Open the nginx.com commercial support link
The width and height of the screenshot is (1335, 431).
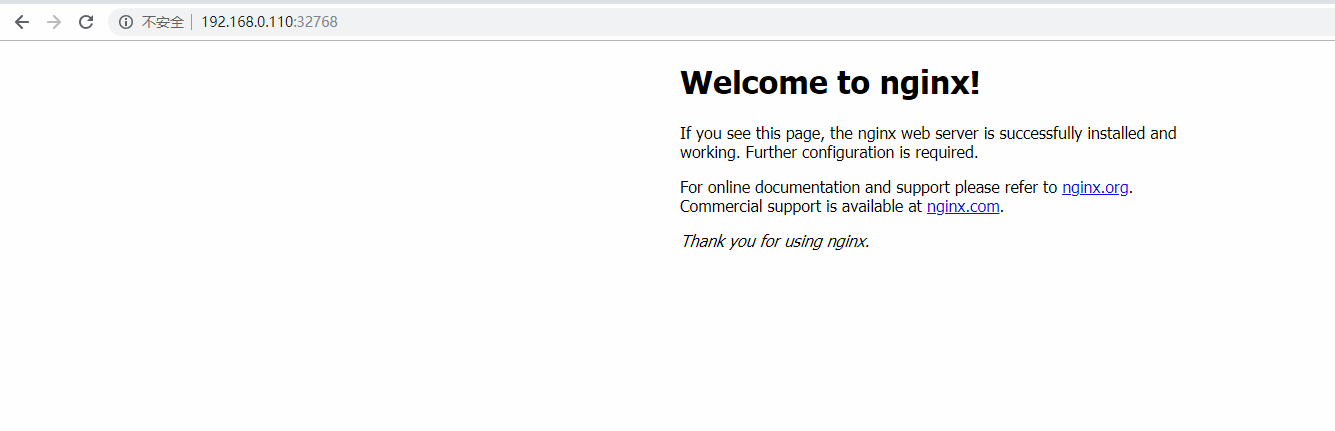click(963, 207)
